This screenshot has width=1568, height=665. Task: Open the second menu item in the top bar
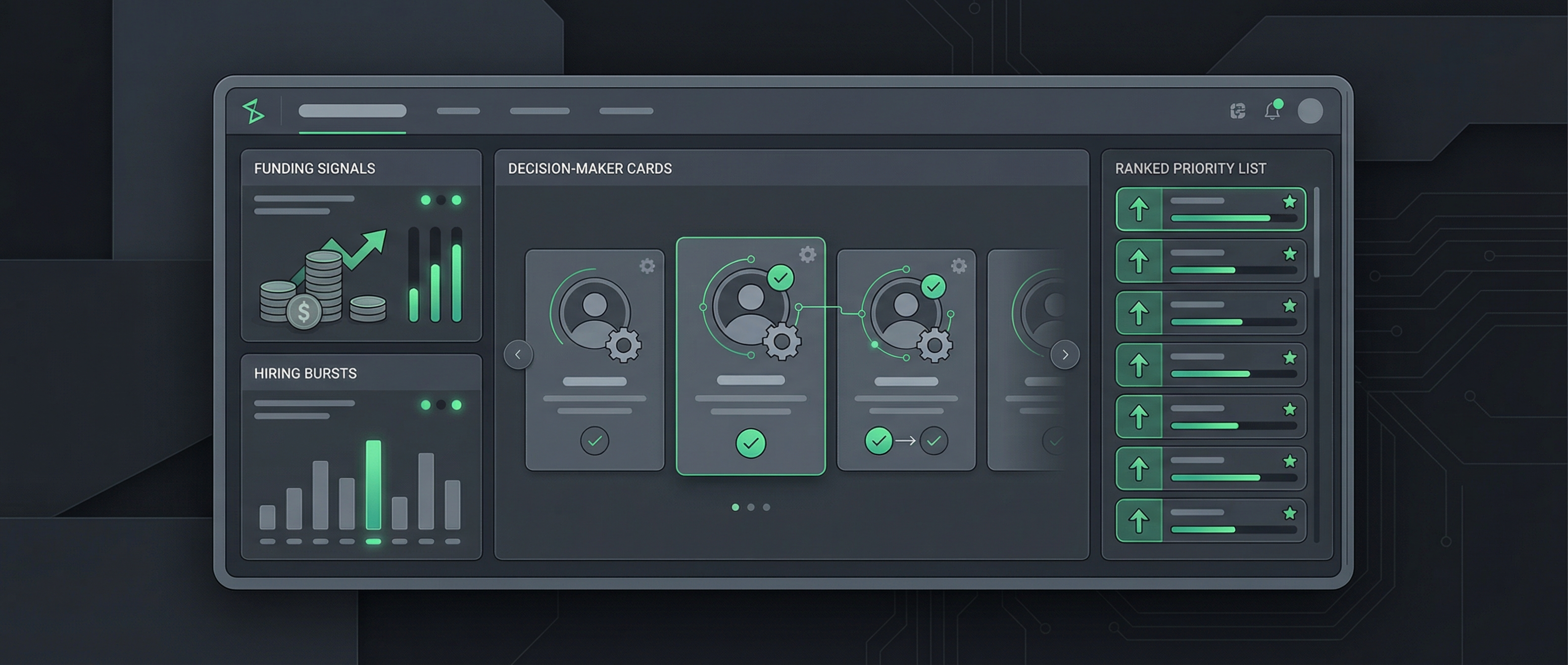pos(460,111)
